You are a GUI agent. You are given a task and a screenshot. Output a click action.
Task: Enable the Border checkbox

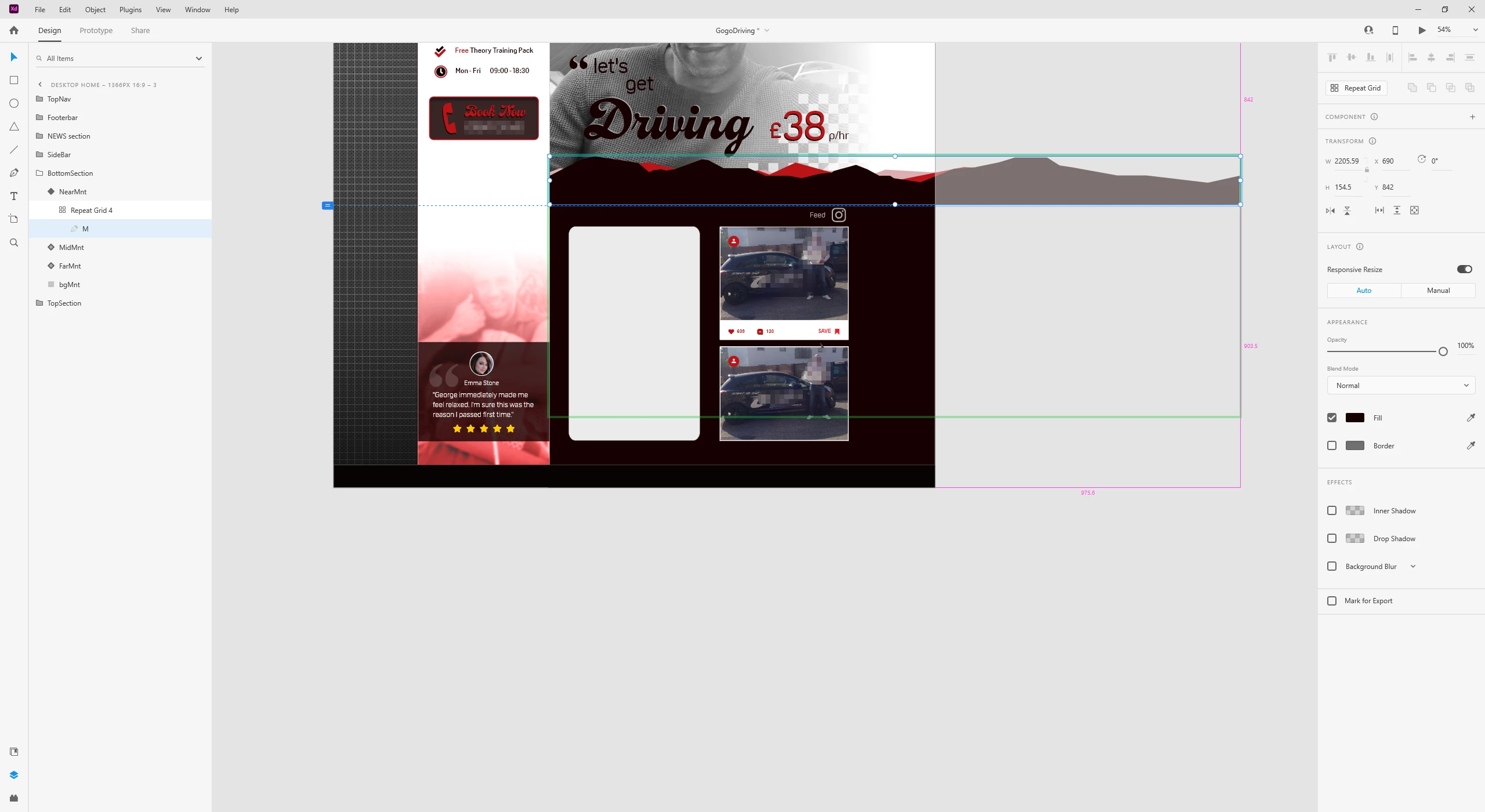click(x=1332, y=445)
